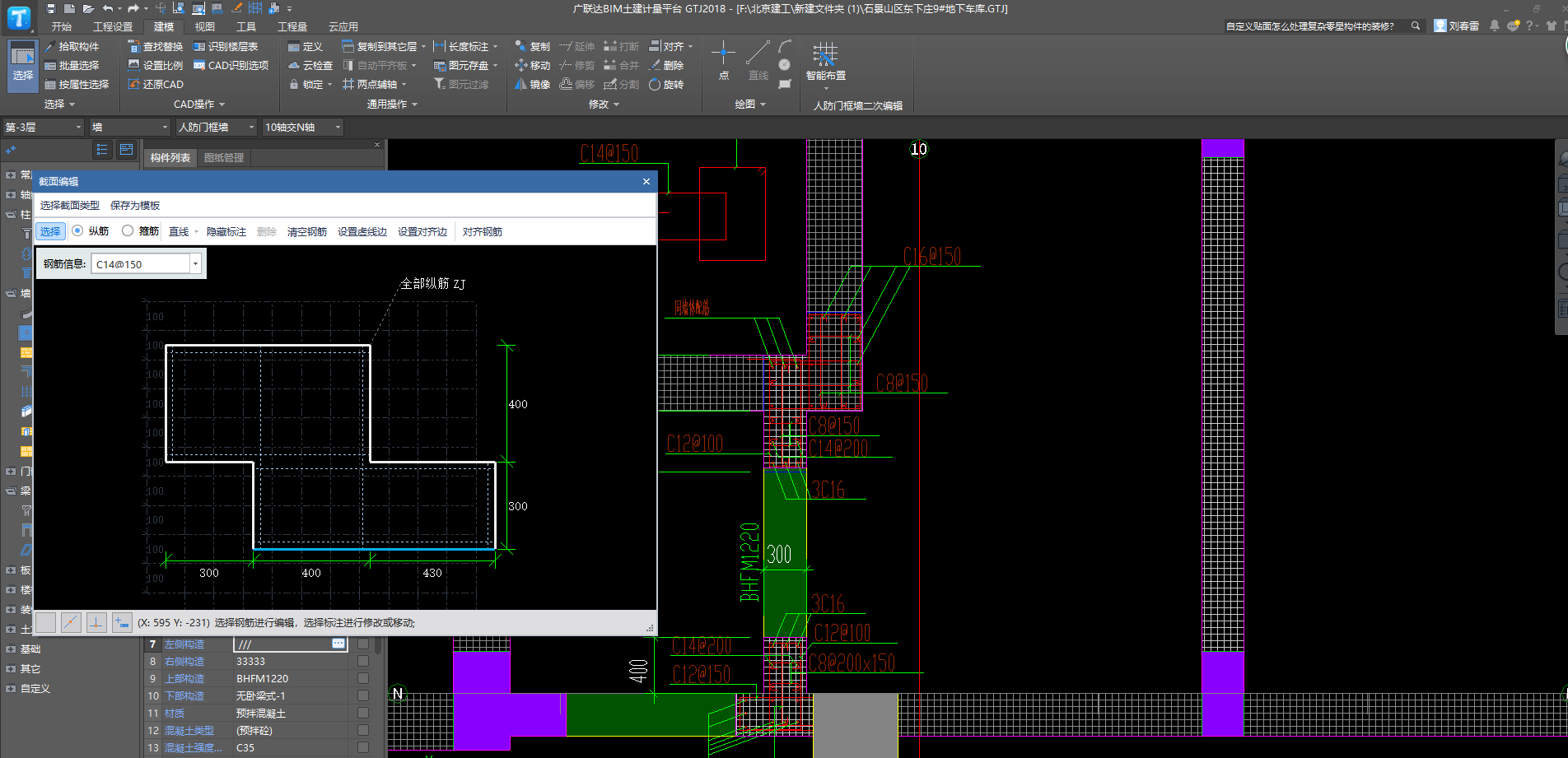Screen dimensions: 1568x758
Task: Click the list view icon in navigation panel
Action: 102,150
